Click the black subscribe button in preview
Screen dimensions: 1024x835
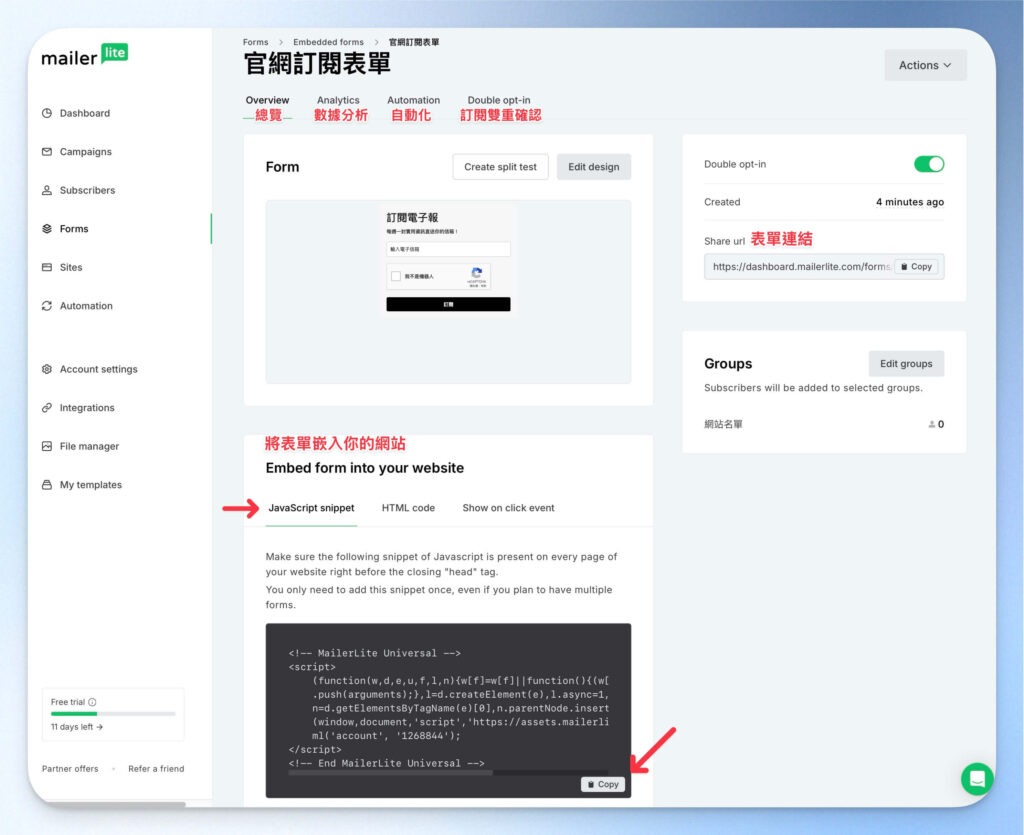click(448, 304)
